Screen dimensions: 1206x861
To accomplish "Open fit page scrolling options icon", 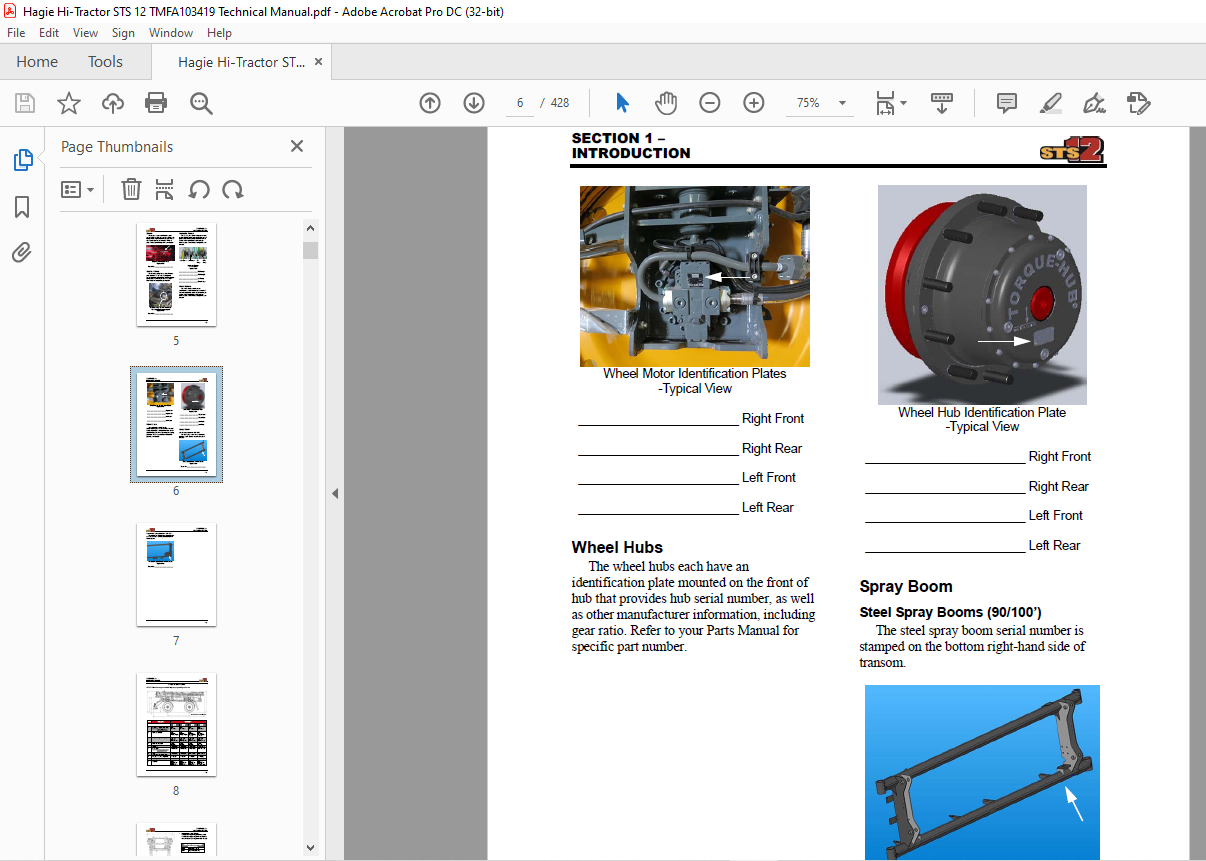I will pyautogui.click(x=884, y=103).
